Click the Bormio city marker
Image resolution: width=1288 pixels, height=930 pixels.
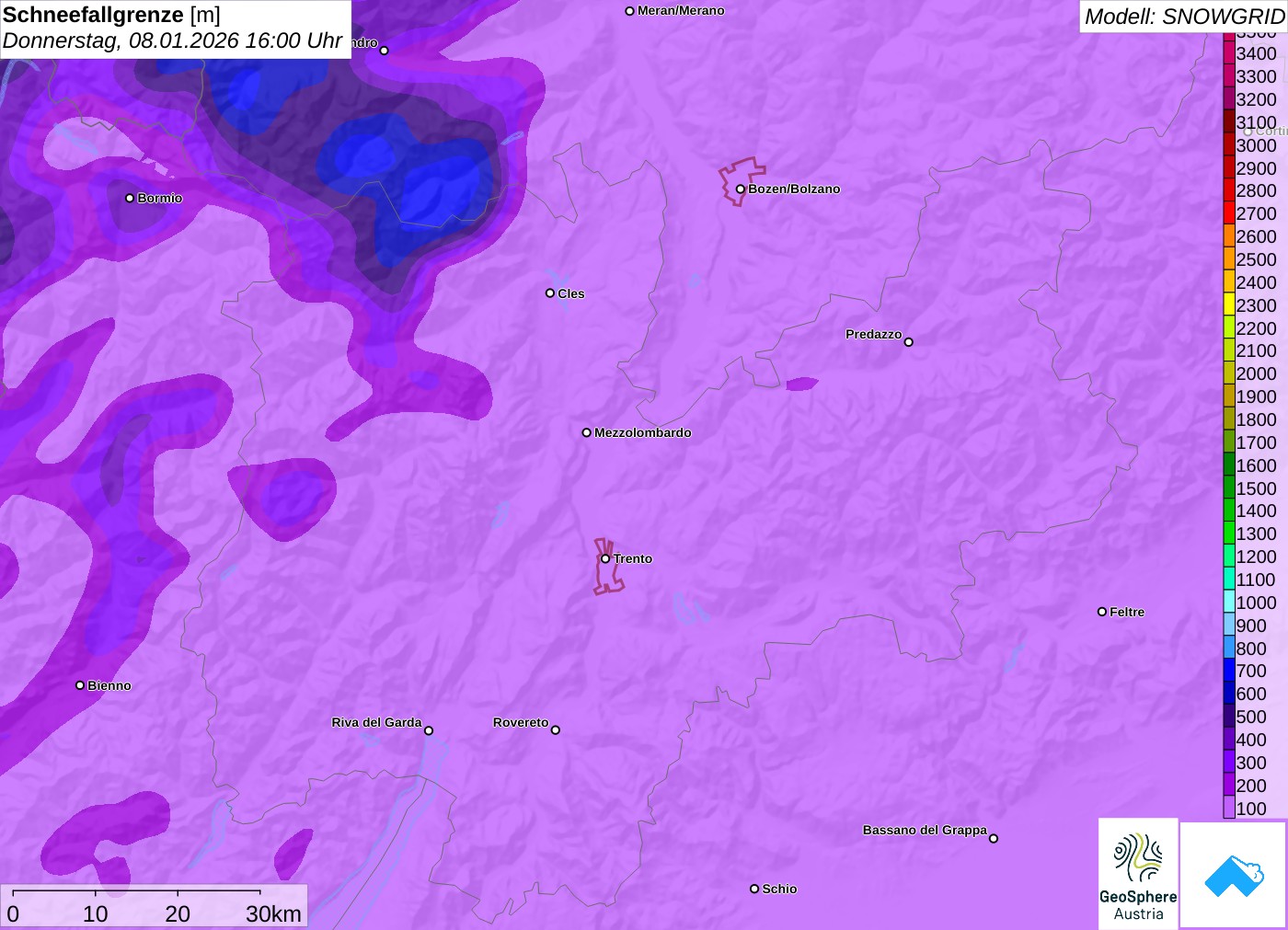coord(130,198)
